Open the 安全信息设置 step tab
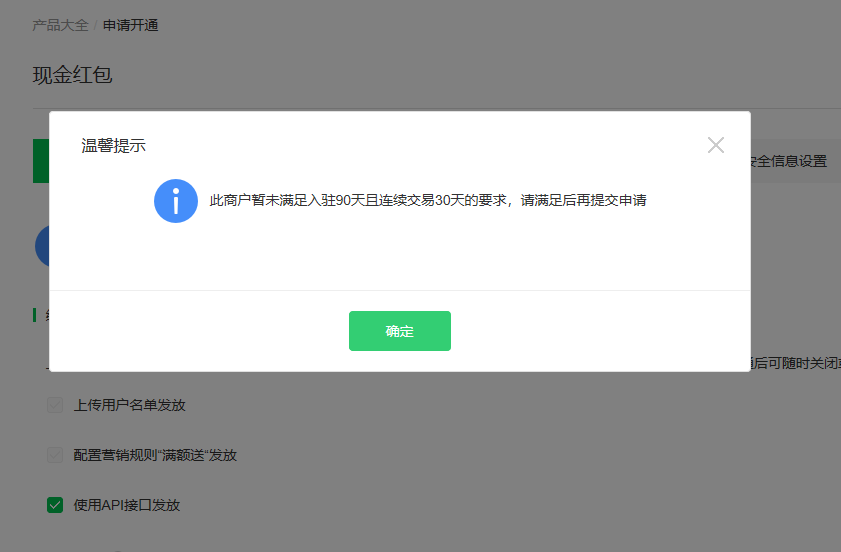 [788, 161]
